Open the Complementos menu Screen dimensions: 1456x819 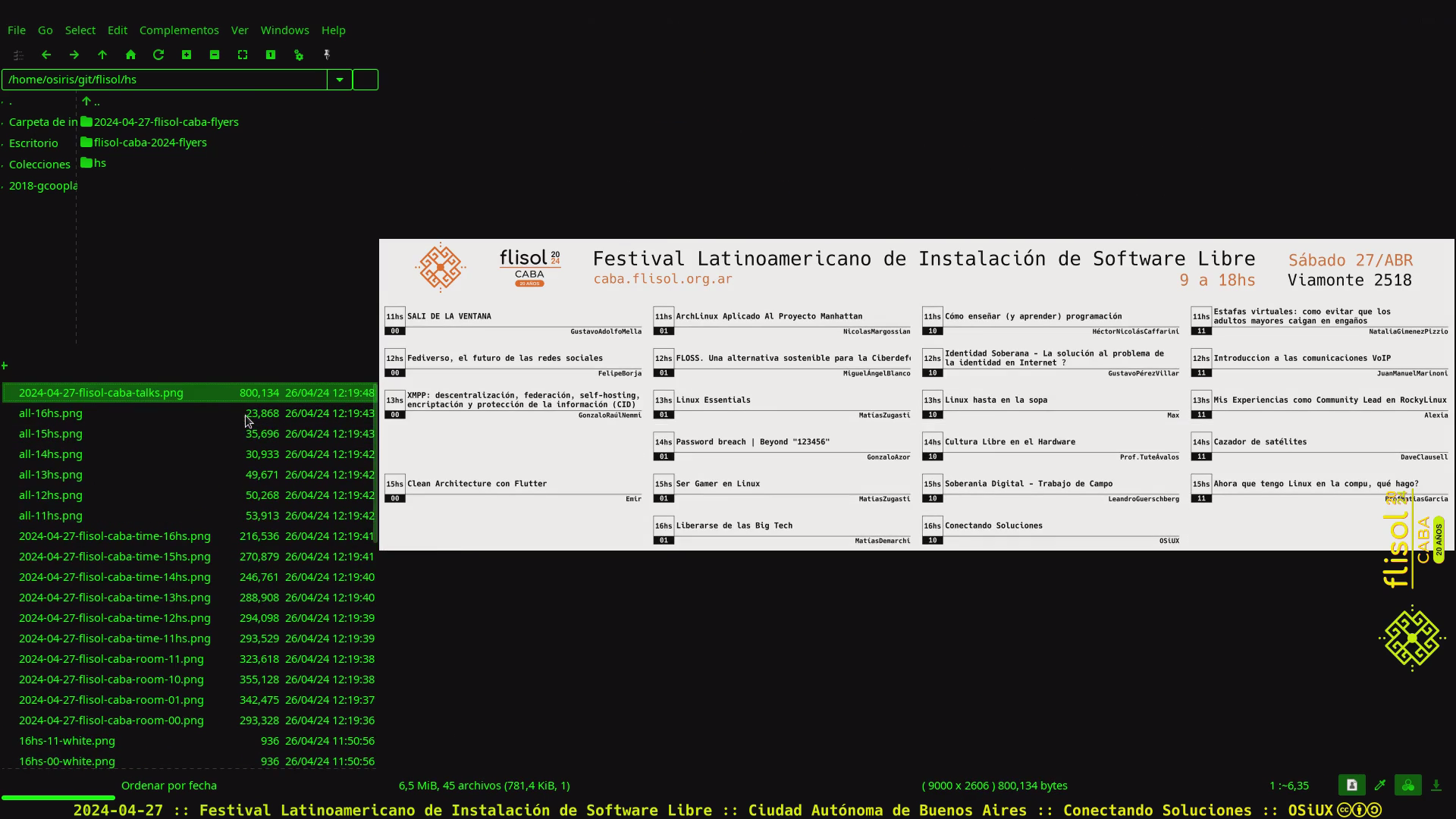[x=179, y=30]
